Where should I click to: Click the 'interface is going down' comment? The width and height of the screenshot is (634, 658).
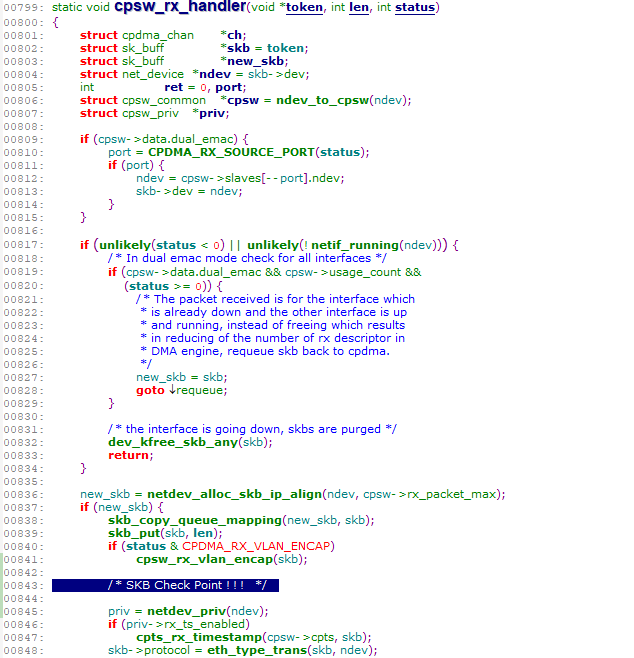[x=252, y=429]
